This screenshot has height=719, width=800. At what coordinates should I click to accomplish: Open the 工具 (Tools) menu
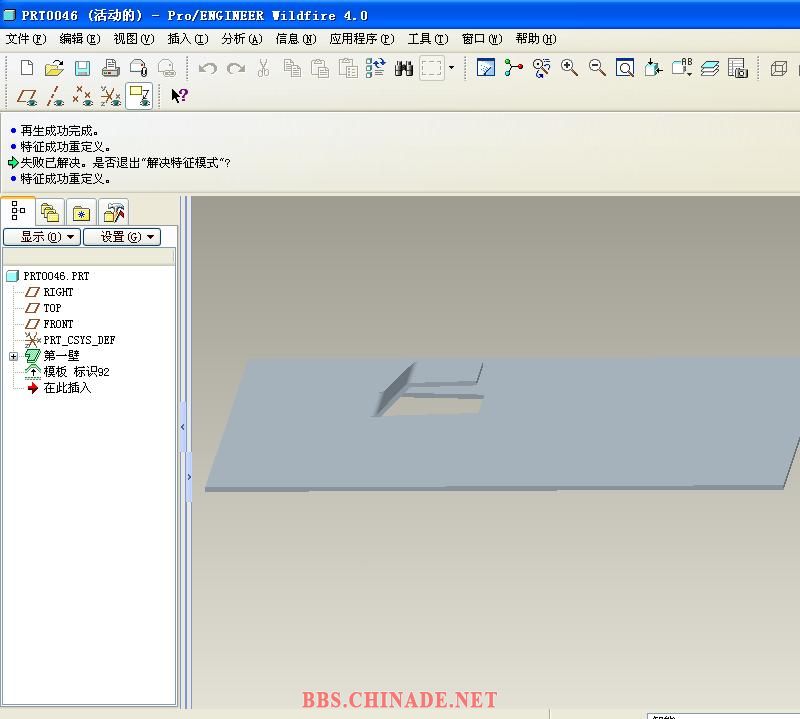click(x=428, y=39)
